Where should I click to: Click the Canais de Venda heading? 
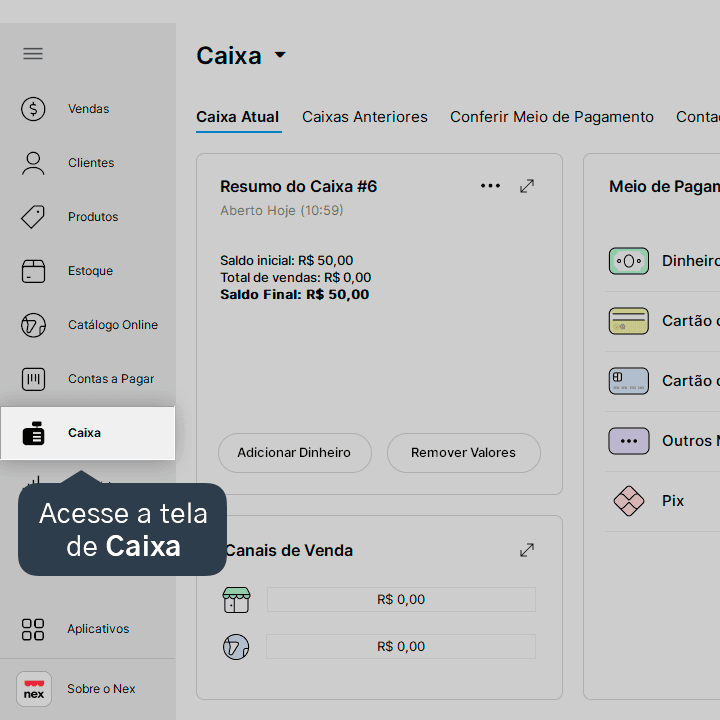coord(290,550)
